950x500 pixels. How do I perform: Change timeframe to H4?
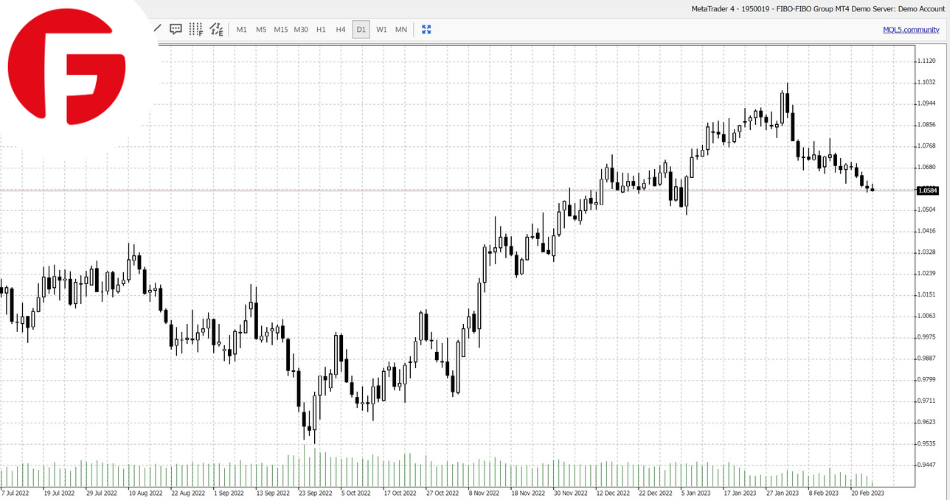click(341, 30)
